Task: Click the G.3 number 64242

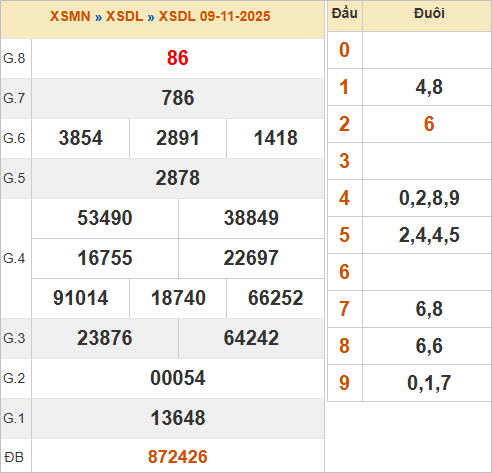Action: click(x=251, y=338)
